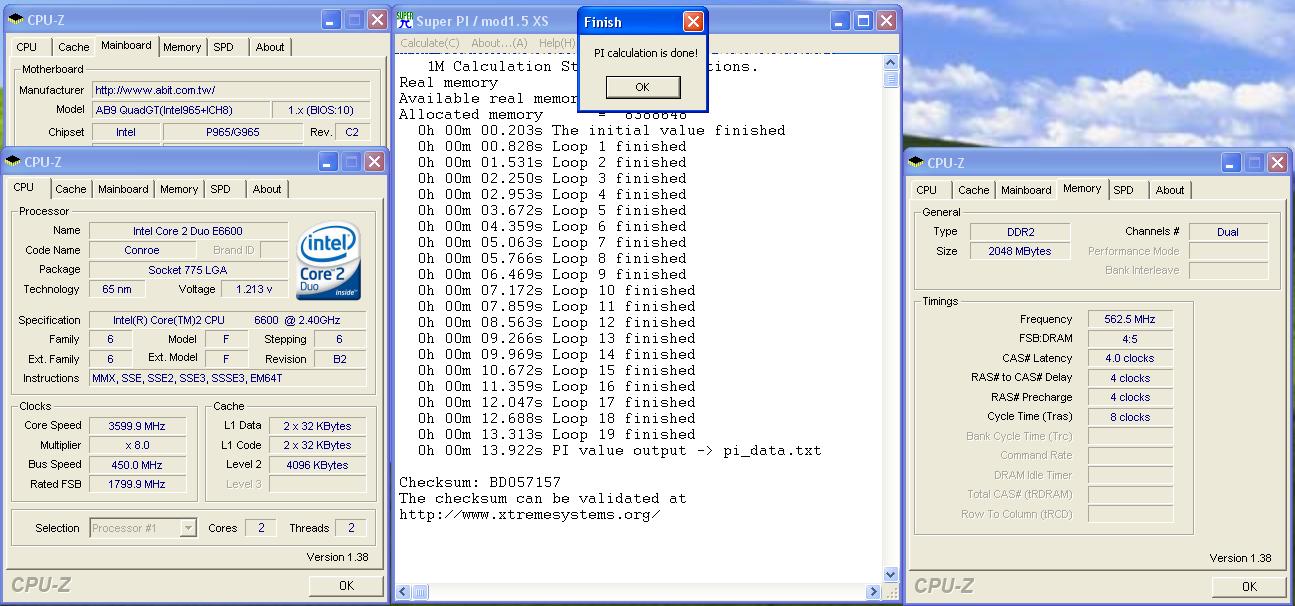Viewport: 1295px width, 606px height.
Task: Click the Bus Speed value 450.0 MHz
Action: click(137, 465)
